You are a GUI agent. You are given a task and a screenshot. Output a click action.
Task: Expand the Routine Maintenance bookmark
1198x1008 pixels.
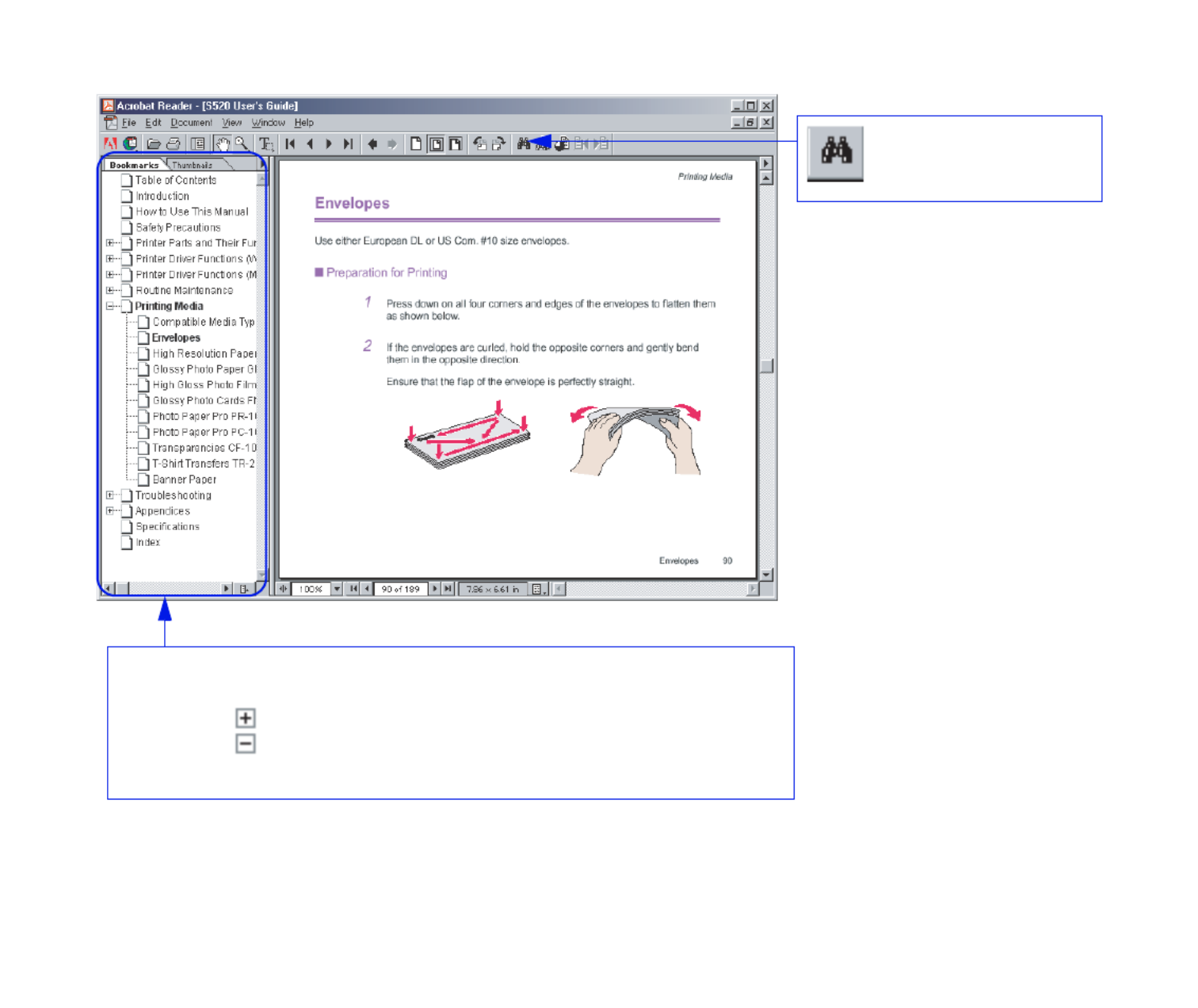110,291
